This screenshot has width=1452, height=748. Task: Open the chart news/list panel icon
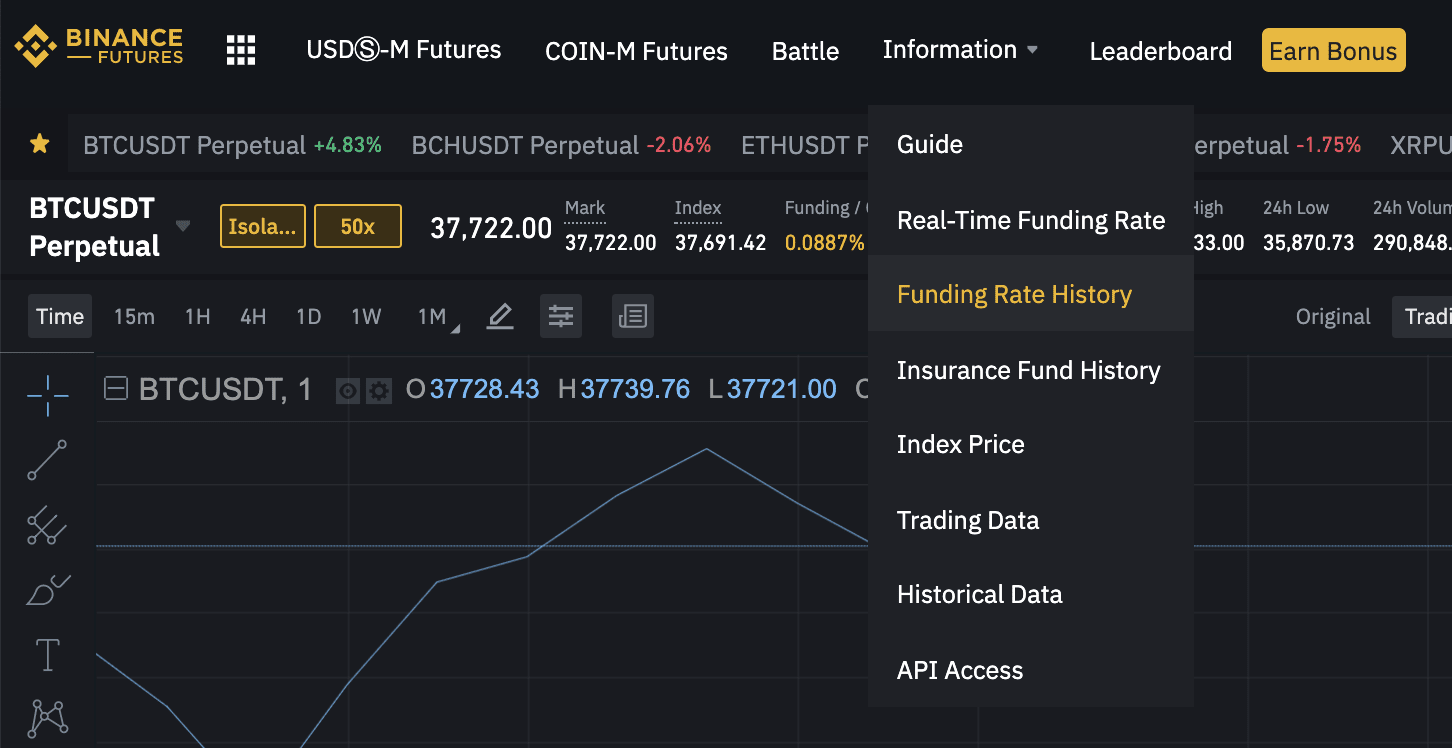tap(633, 316)
